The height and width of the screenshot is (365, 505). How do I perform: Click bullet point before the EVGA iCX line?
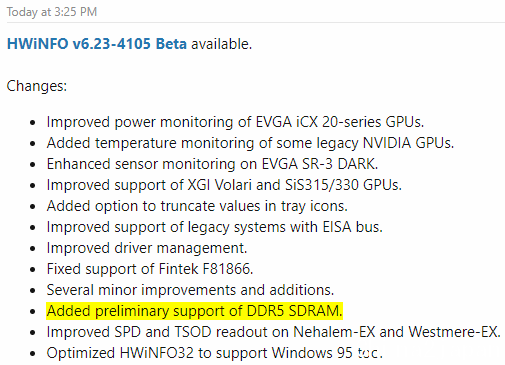click(x=33, y=123)
